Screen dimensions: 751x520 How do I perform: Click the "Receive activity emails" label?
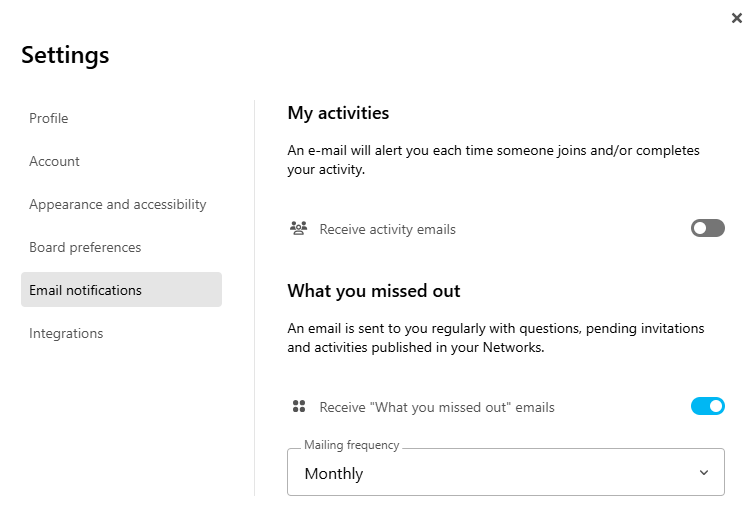388,229
